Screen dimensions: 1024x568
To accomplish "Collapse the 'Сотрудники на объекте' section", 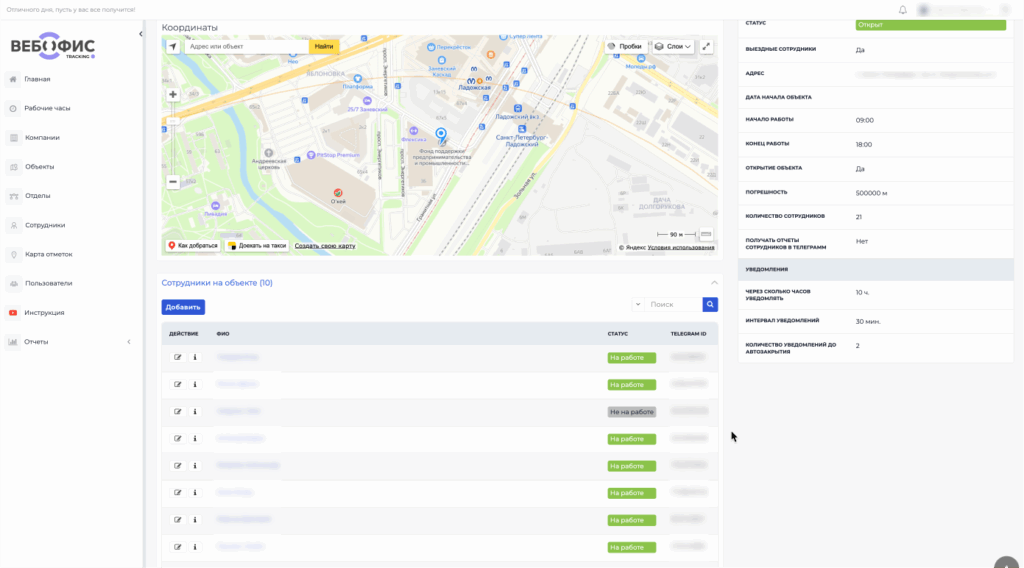I will coord(714,283).
